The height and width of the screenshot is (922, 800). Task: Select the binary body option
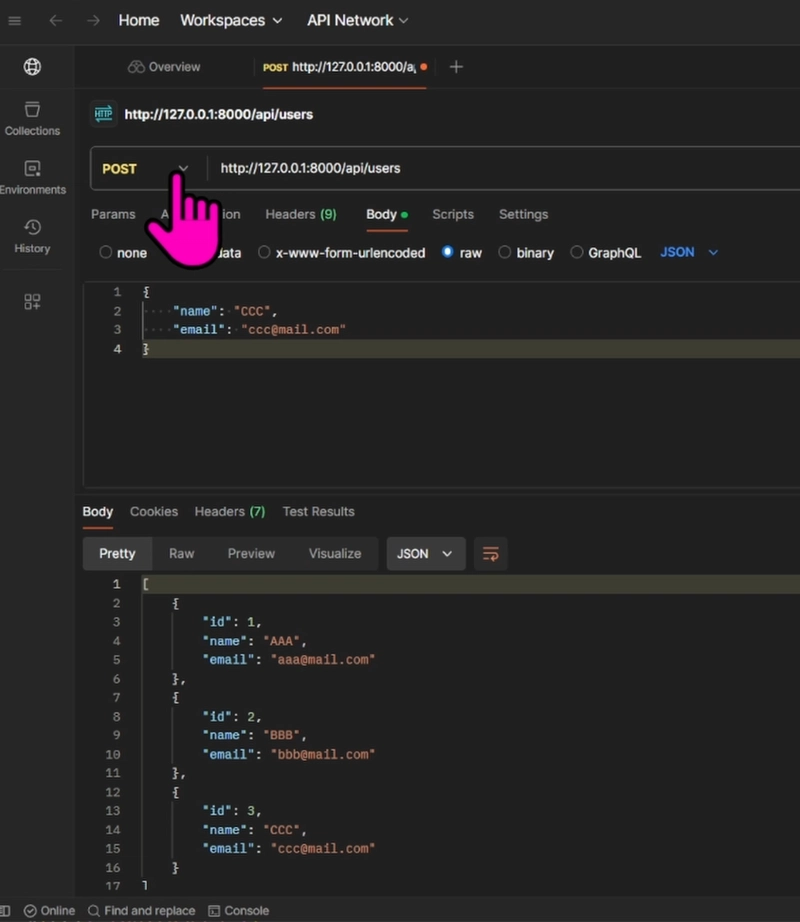[x=526, y=253]
